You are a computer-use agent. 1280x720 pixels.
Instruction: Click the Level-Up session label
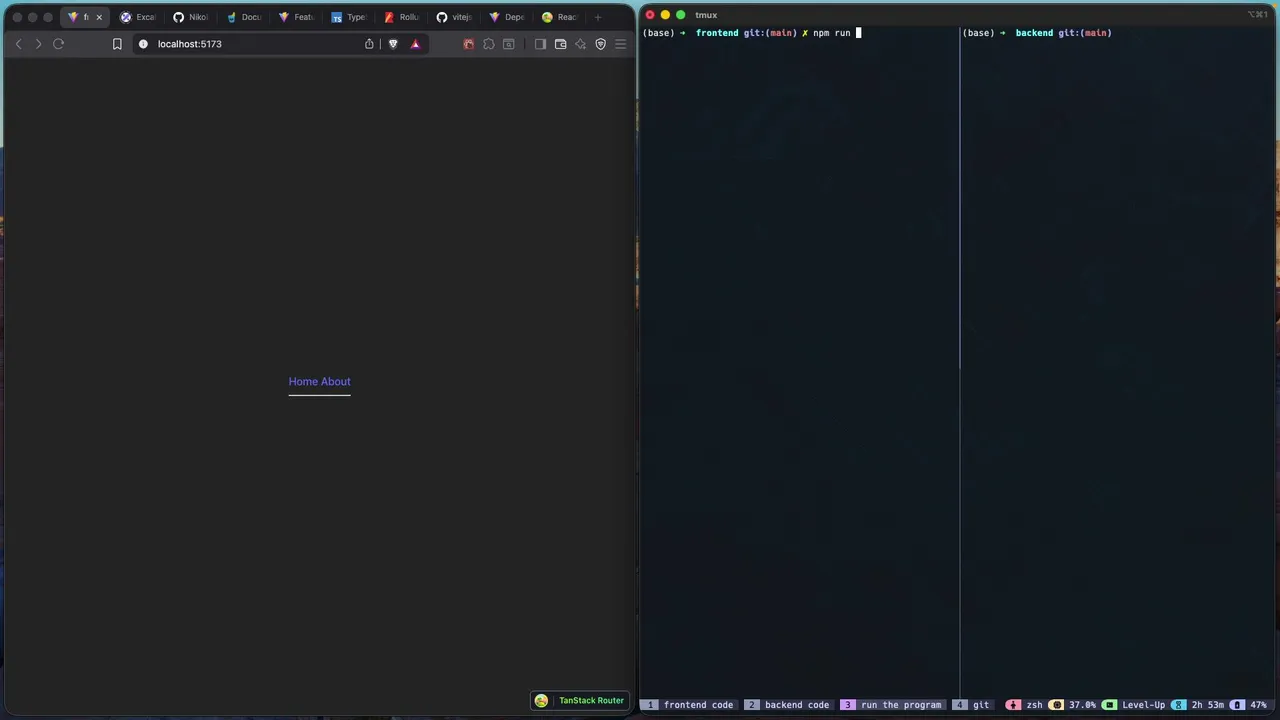[x=1143, y=705]
